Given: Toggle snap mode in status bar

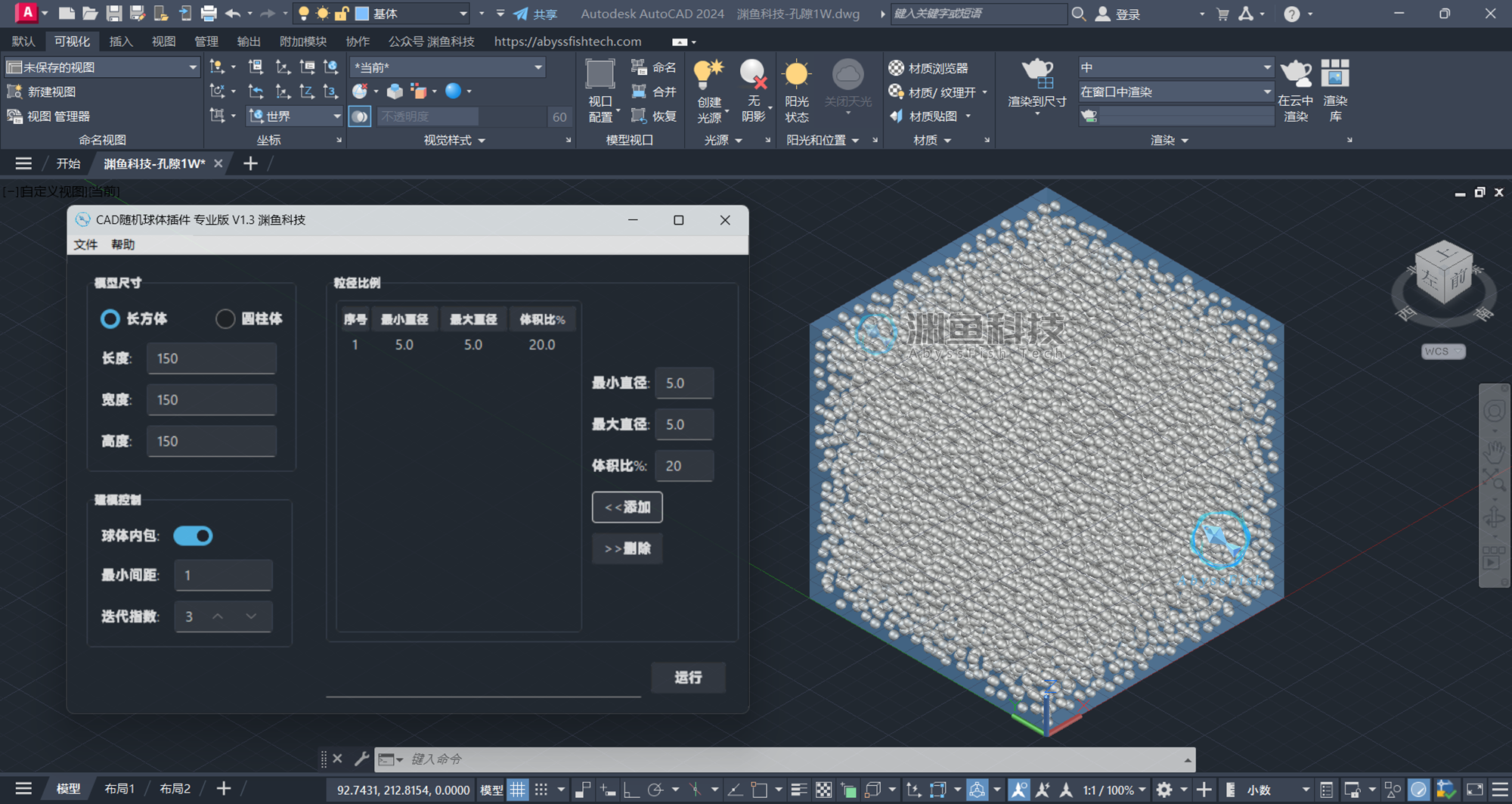Looking at the screenshot, I should pos(541,790).
